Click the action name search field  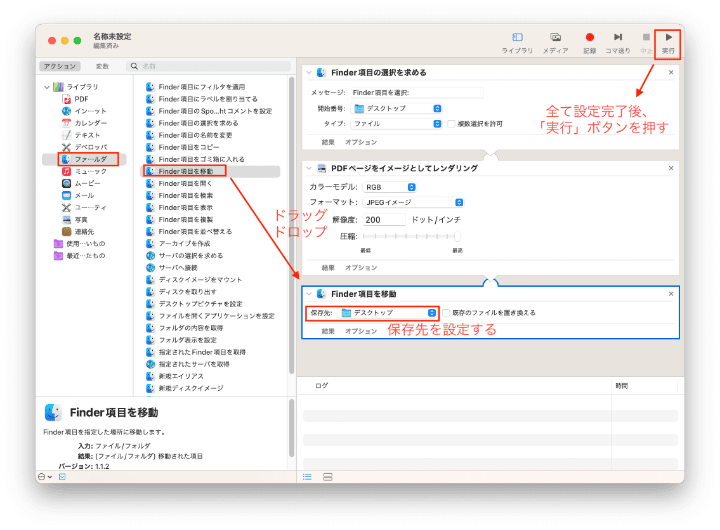(x=209, y=66)
